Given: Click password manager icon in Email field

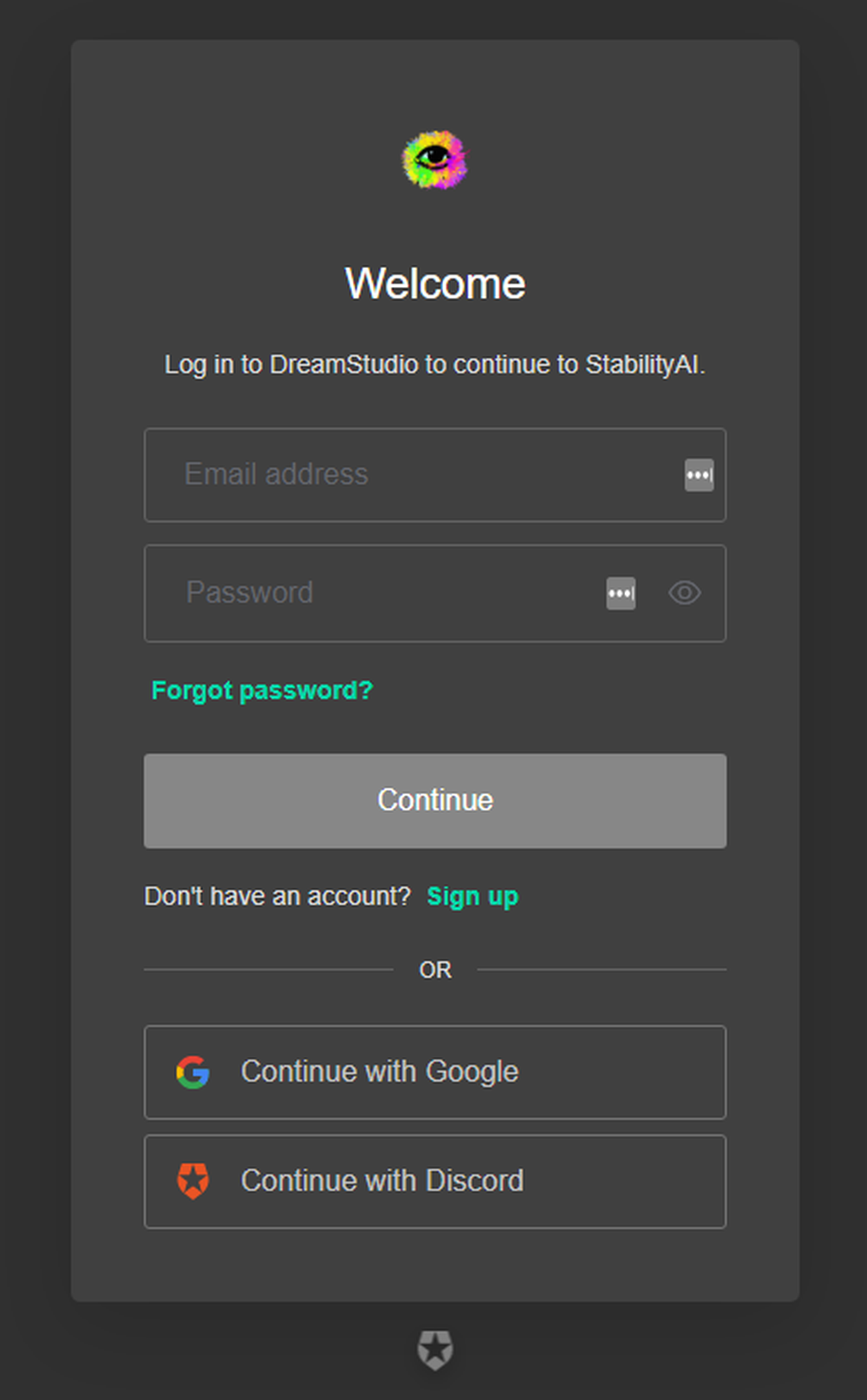Looking at the screenshot, I should point(699,475).
